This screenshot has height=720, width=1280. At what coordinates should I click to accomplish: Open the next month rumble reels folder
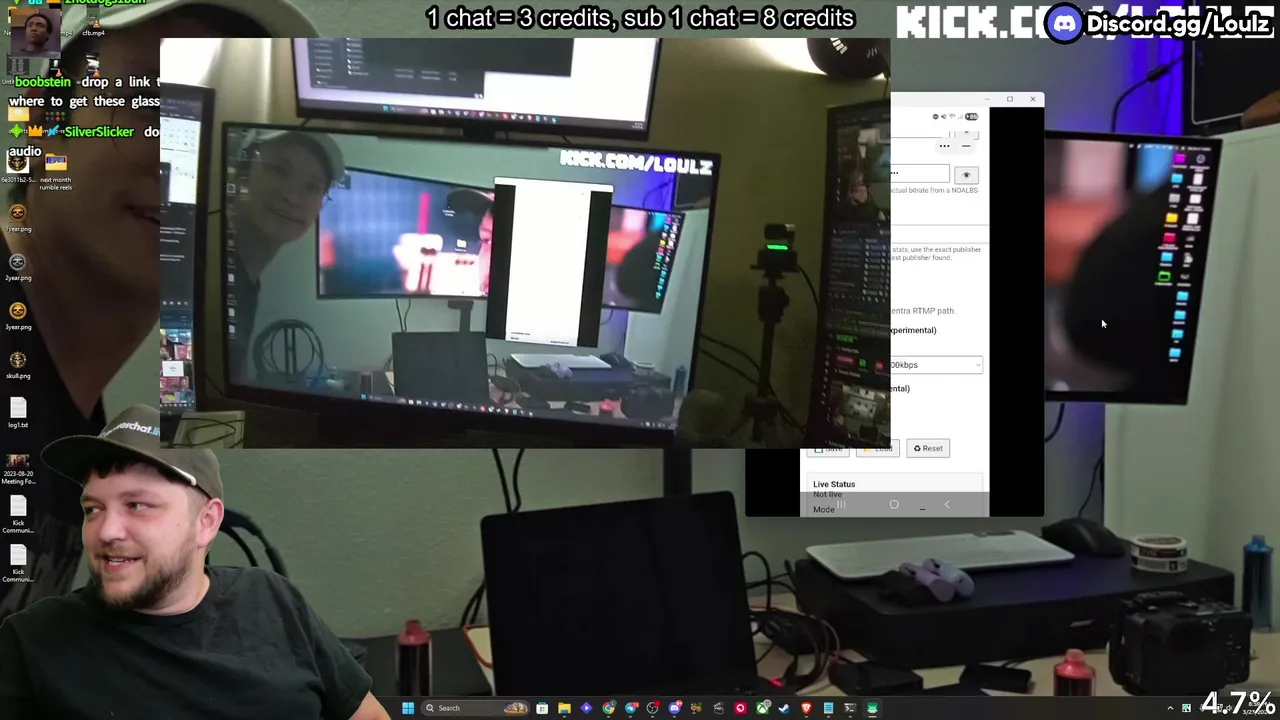(55, 170)
